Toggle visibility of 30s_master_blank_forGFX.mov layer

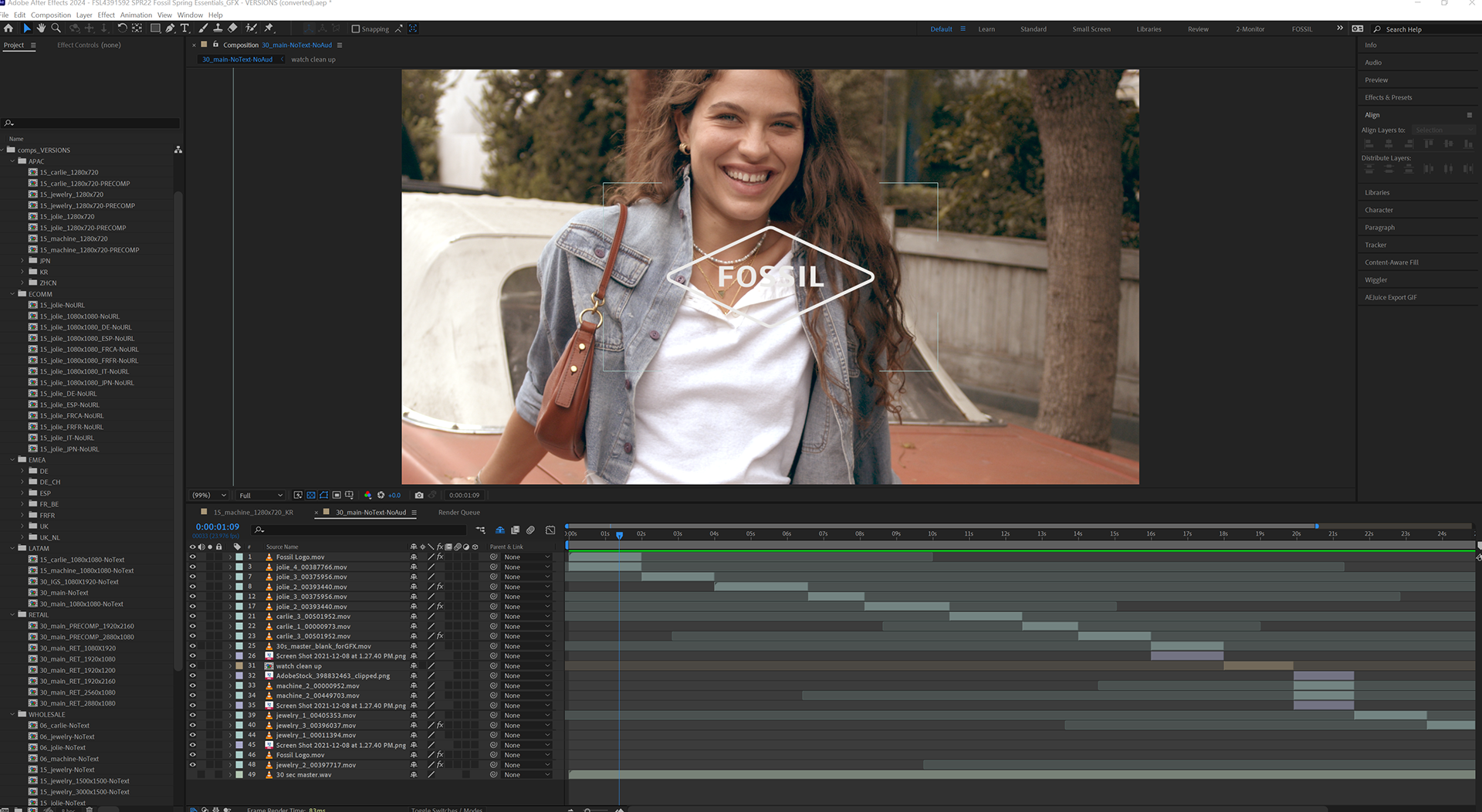click(193, 646)
